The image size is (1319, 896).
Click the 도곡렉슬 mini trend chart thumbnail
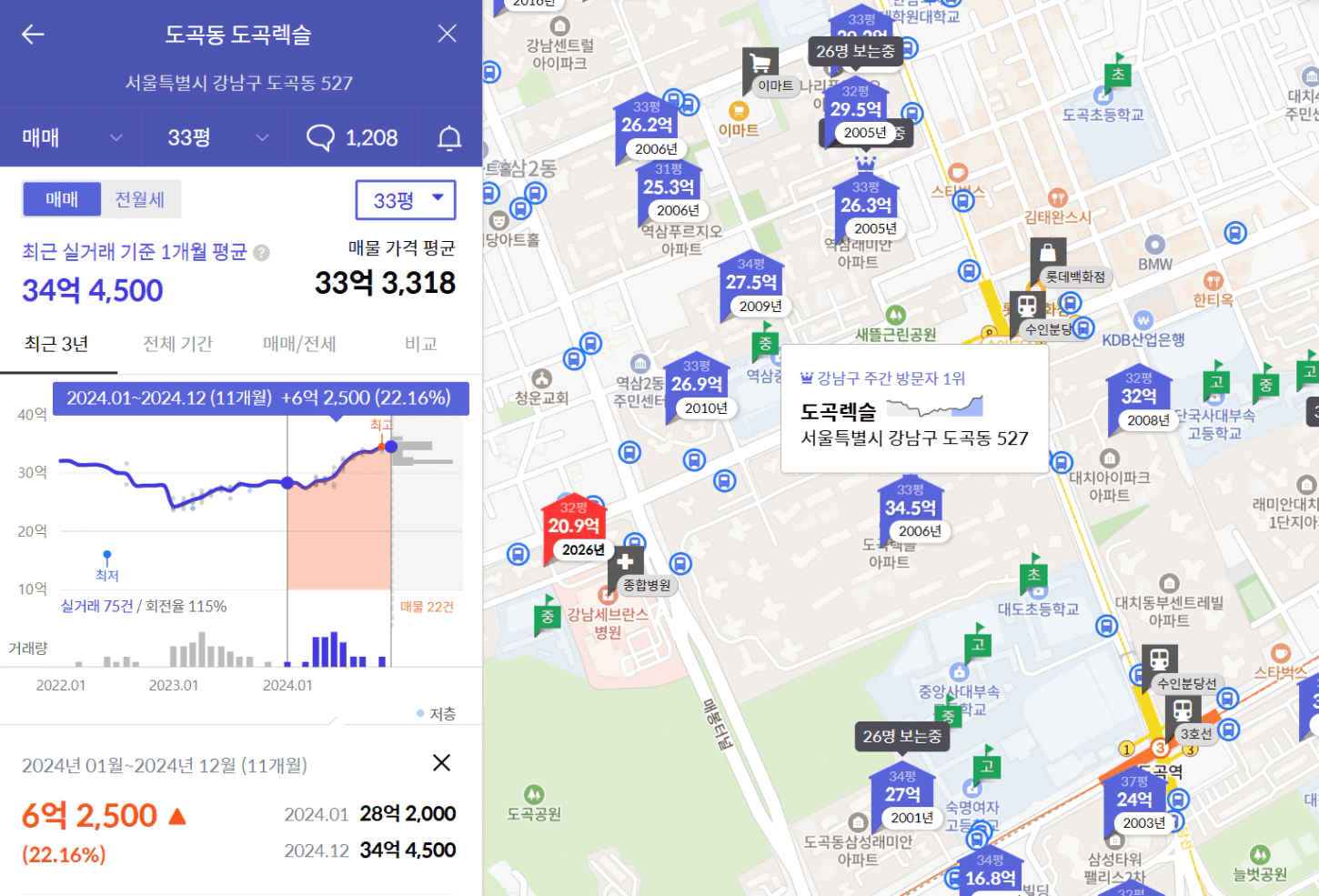tap(935, 407)
